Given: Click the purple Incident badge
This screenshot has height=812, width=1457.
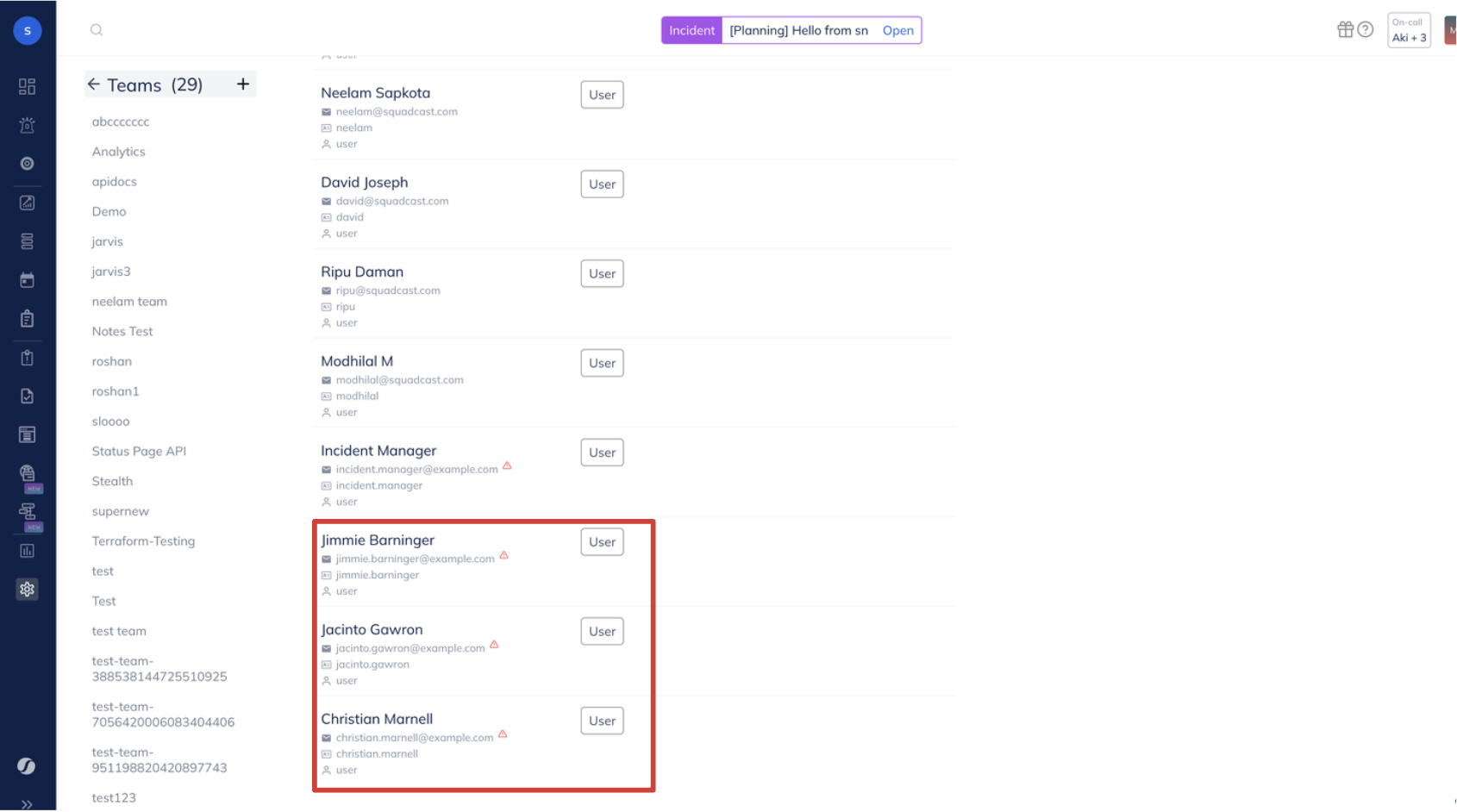Looking at the screenshot, I should (x=691, y=31).
